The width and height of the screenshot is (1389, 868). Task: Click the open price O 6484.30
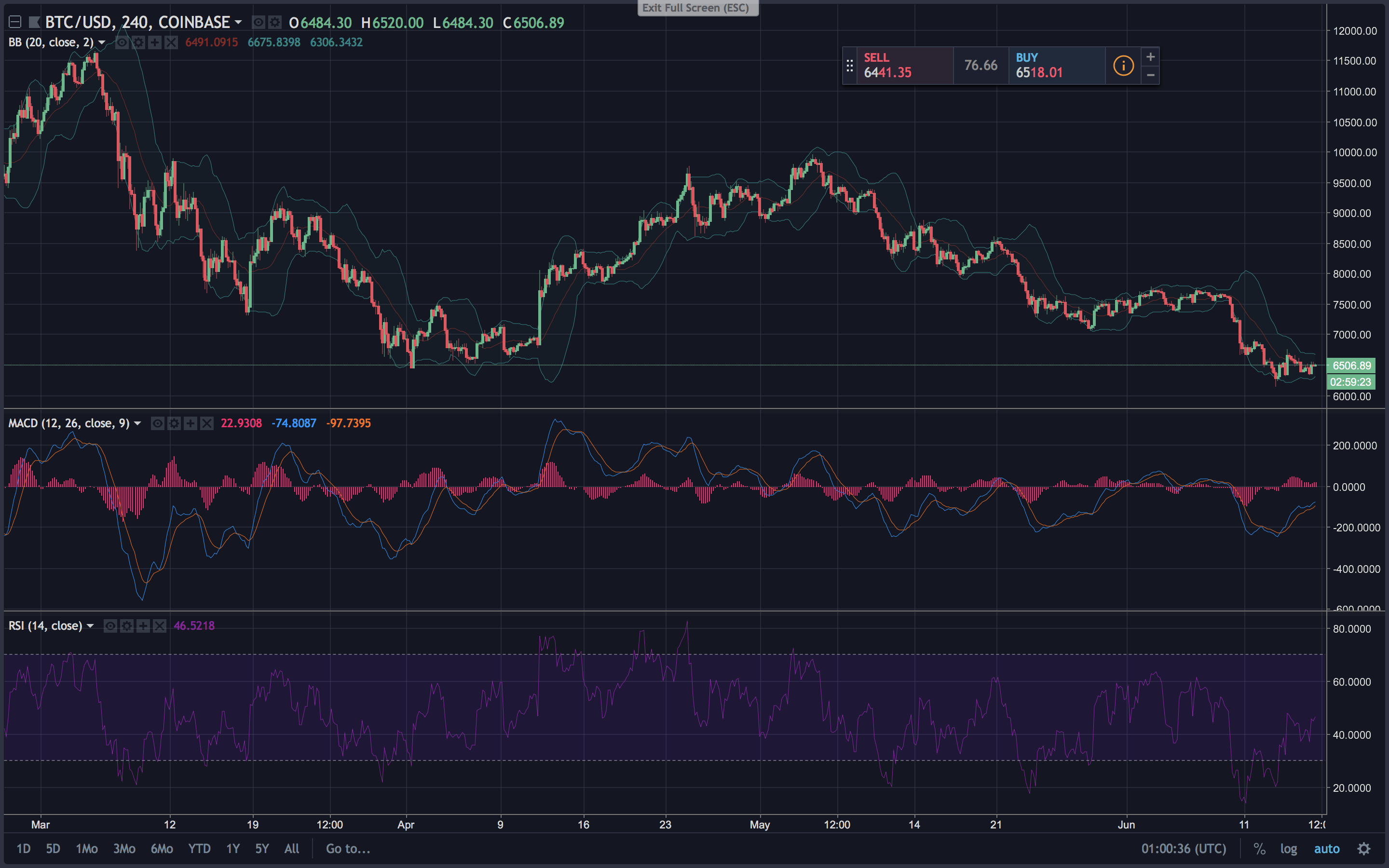pos(320,23)
